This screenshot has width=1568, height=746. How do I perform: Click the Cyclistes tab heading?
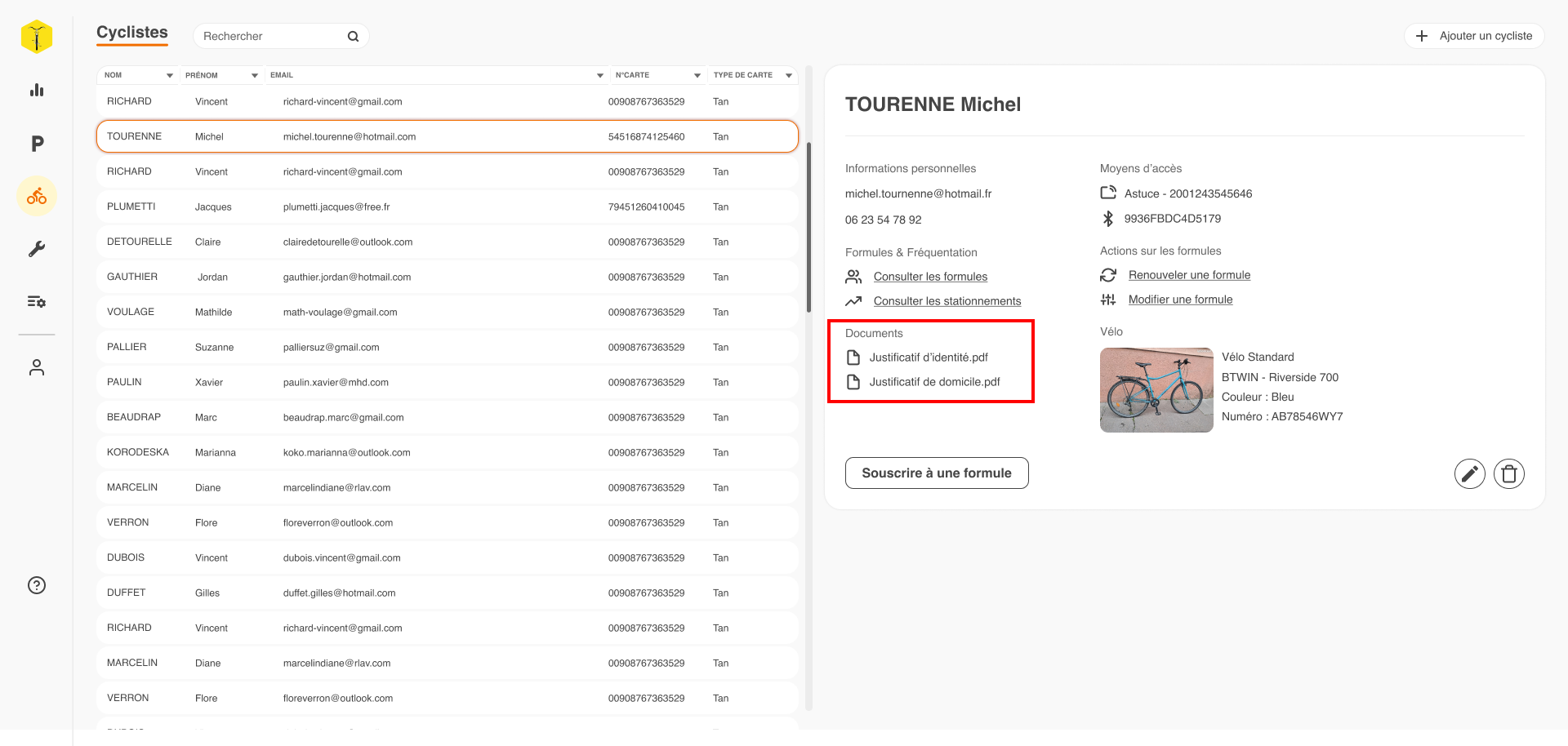132,33
